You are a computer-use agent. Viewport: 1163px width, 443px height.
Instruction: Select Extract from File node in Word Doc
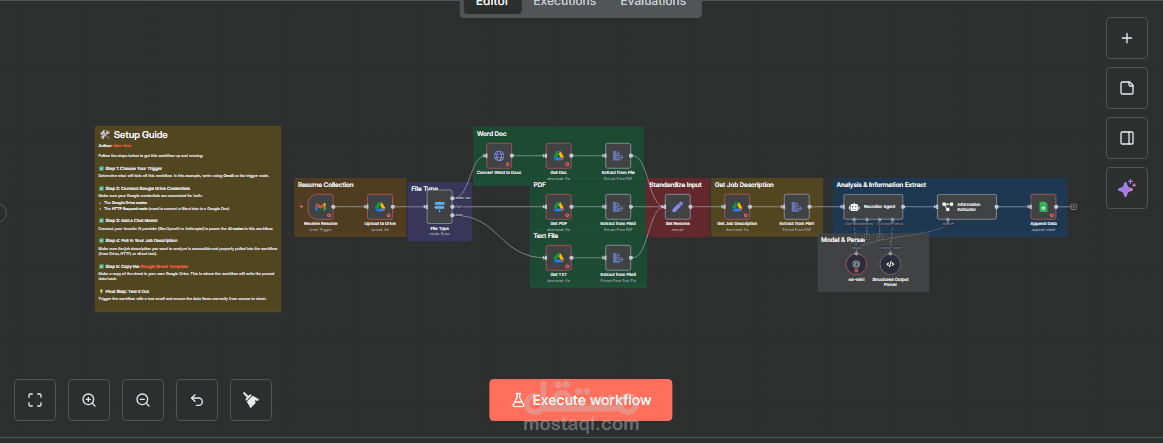point(617,156)
